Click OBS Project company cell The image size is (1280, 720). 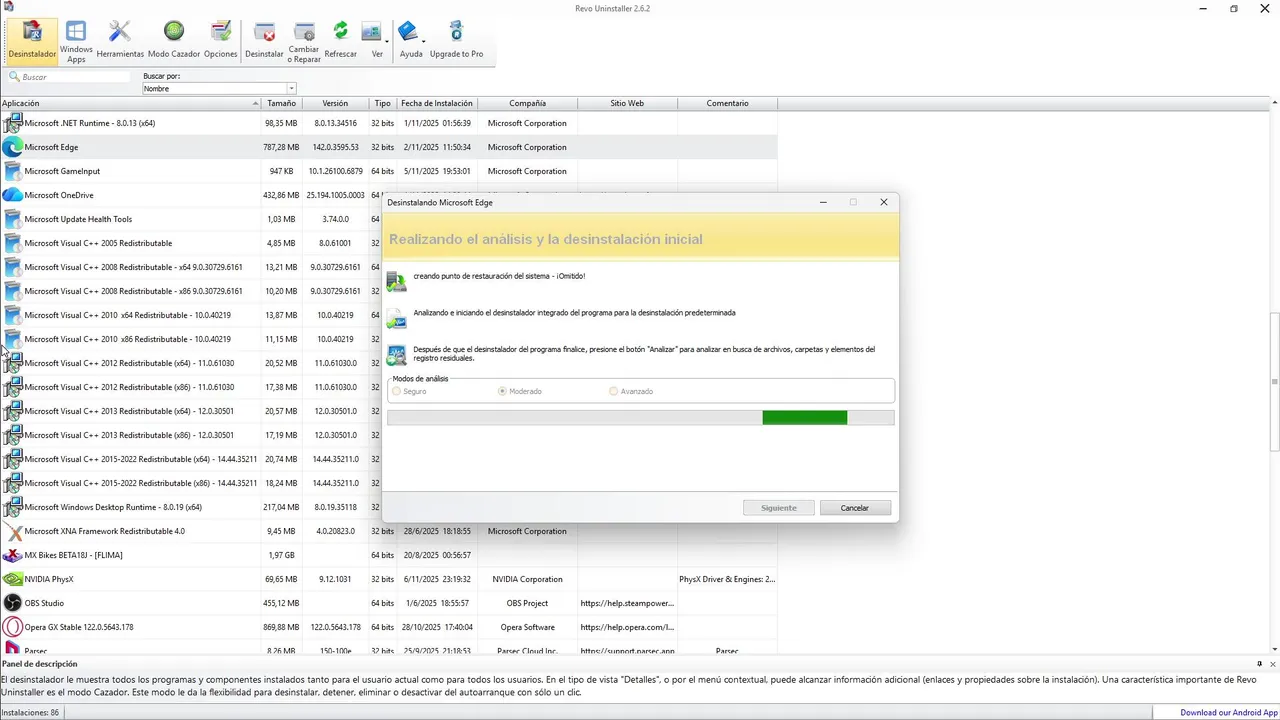click(527, 603)
